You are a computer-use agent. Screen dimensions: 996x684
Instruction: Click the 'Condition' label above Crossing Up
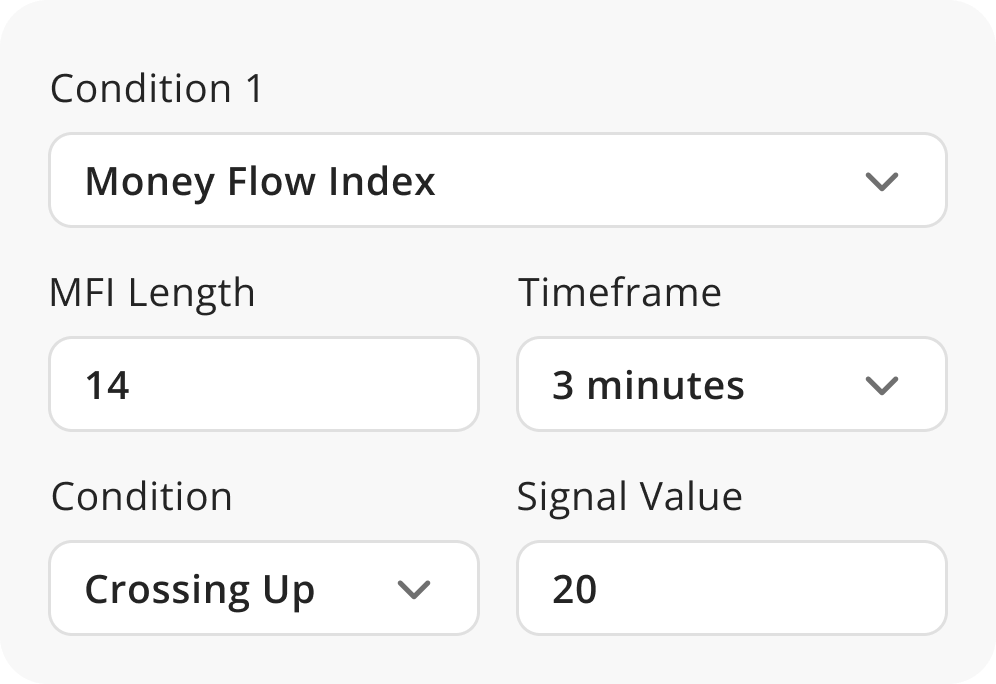pyautogui.click(x=141, y=496)
